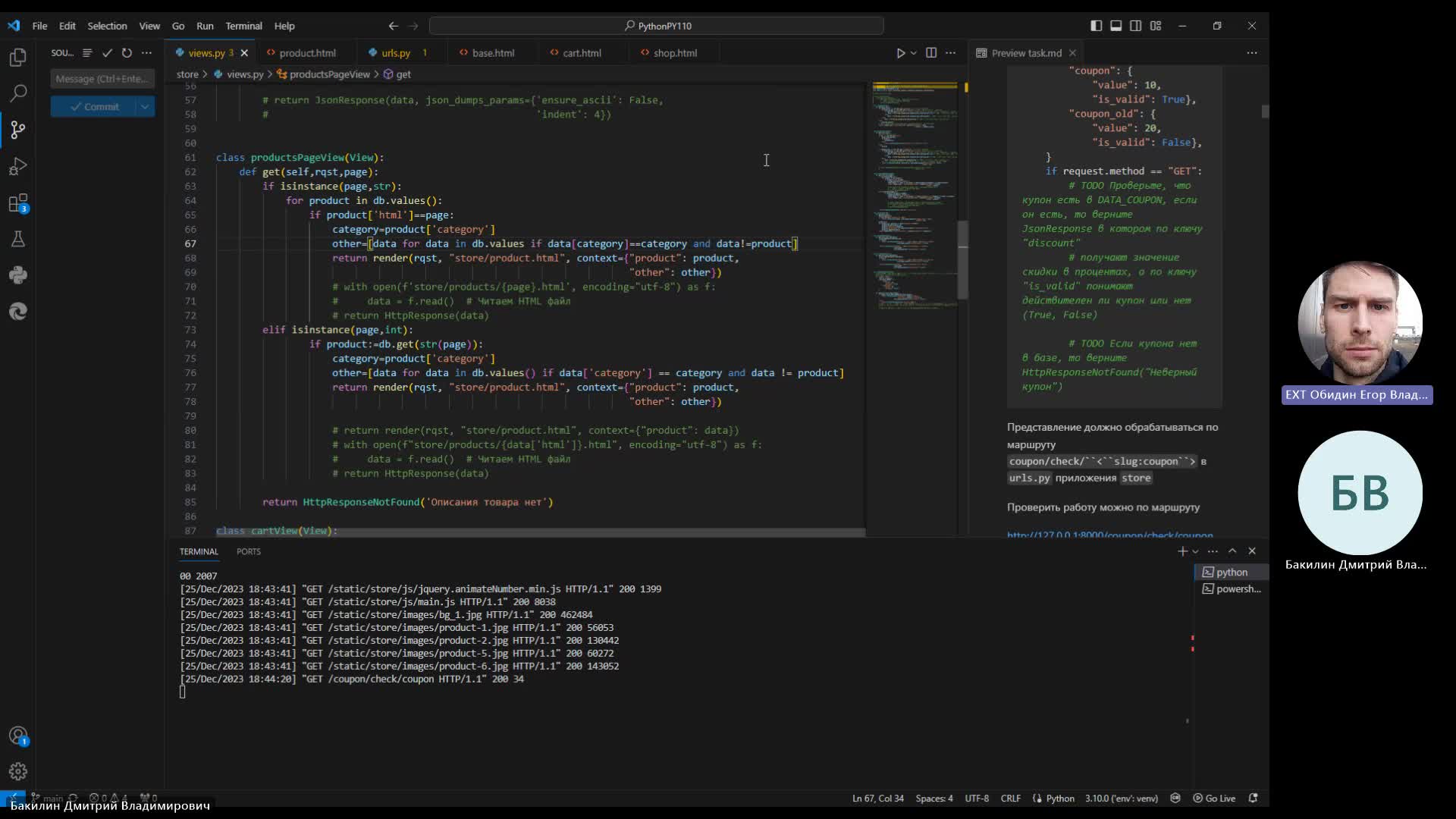Open Source Control view in activity bar

(x=18, y=130)
